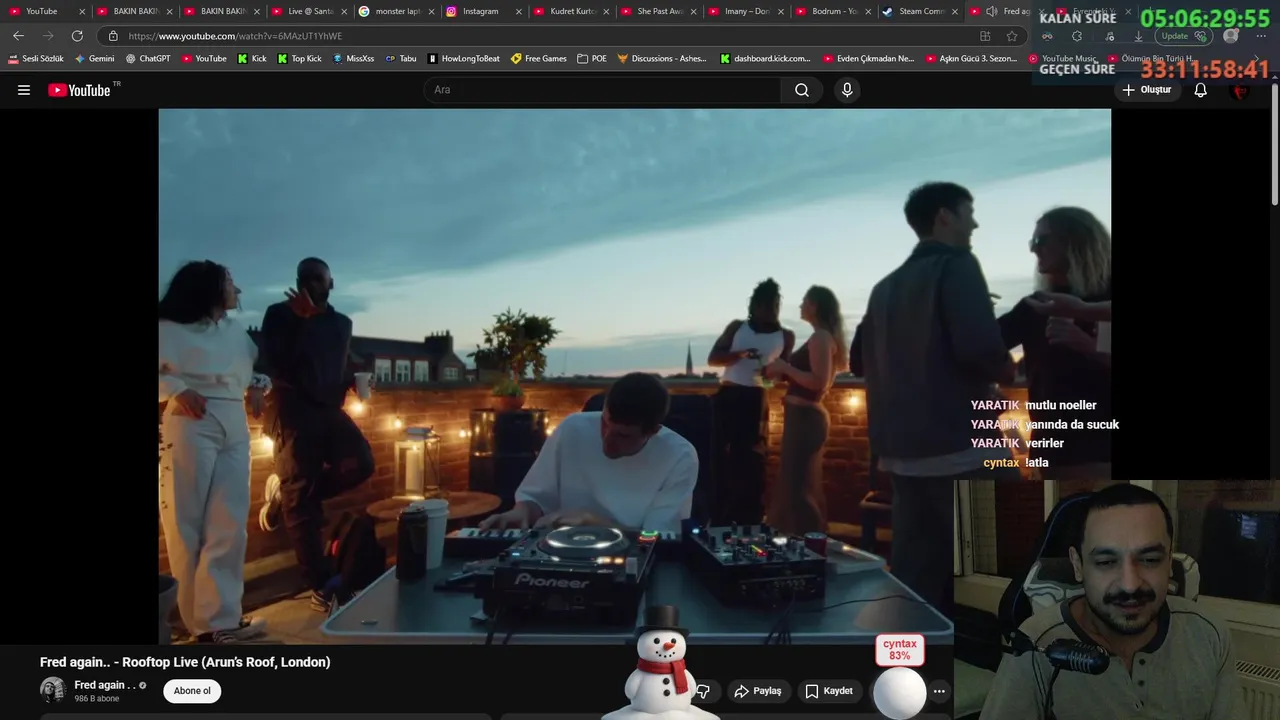
Task: Switch to monster laptop Google tab
Action: (398, 11)
